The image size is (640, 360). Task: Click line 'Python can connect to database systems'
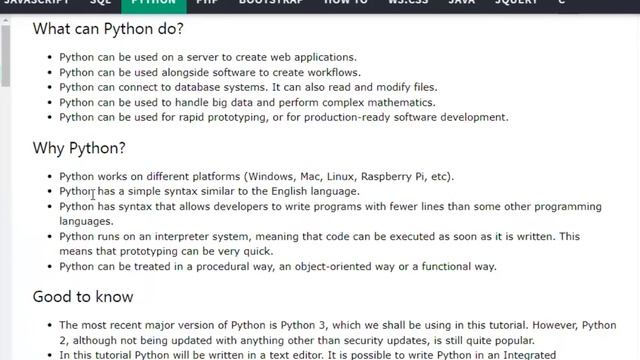click(x=248, y=87)
